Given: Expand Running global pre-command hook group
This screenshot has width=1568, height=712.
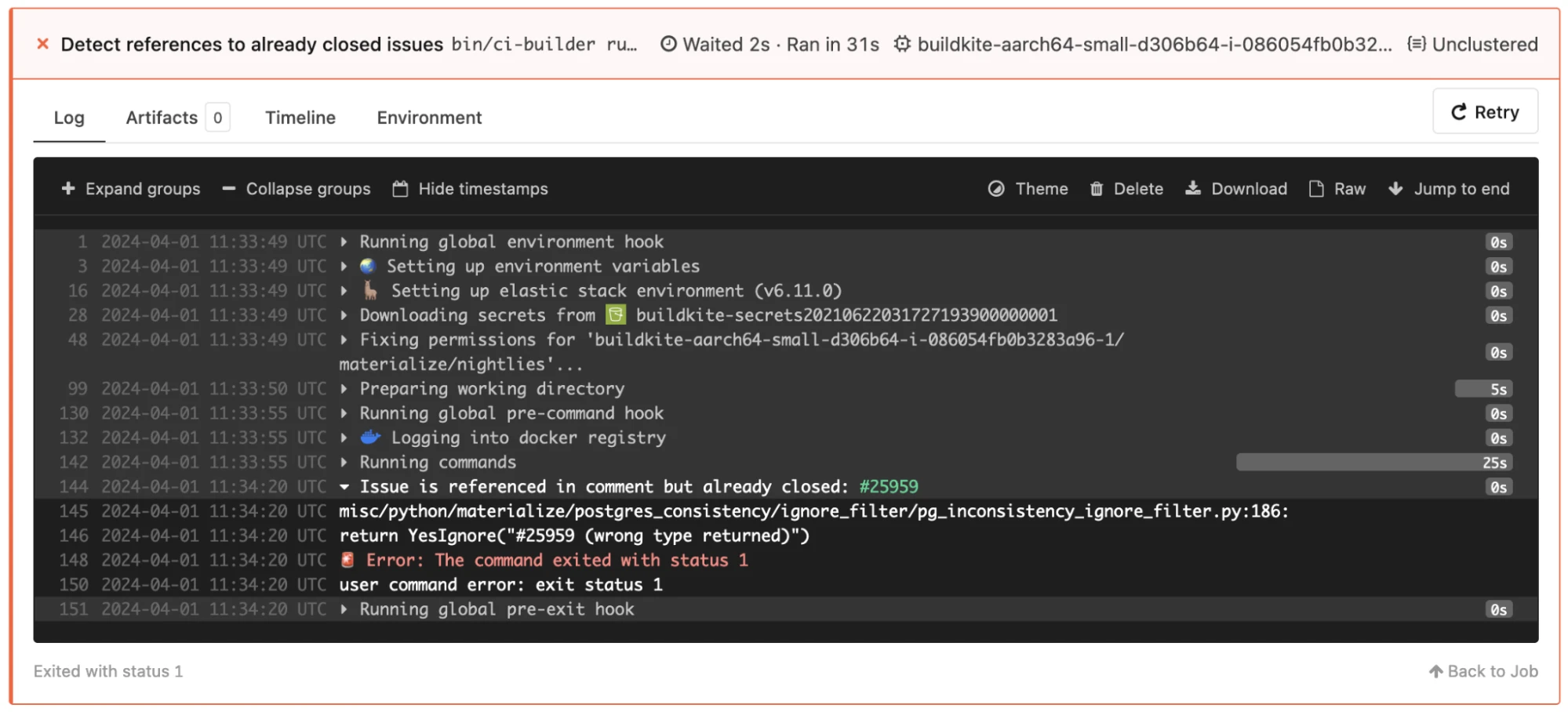Looking at the screenshot, I should click(344, 412).
